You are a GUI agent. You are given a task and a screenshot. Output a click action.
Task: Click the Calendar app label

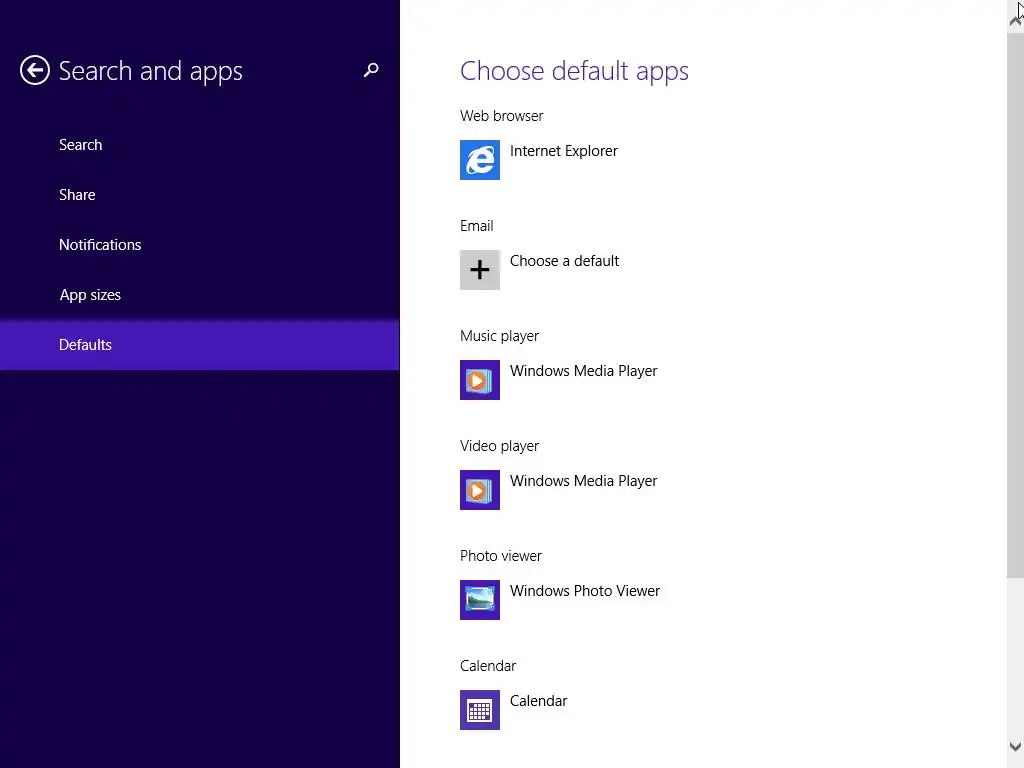click(538, 701)
